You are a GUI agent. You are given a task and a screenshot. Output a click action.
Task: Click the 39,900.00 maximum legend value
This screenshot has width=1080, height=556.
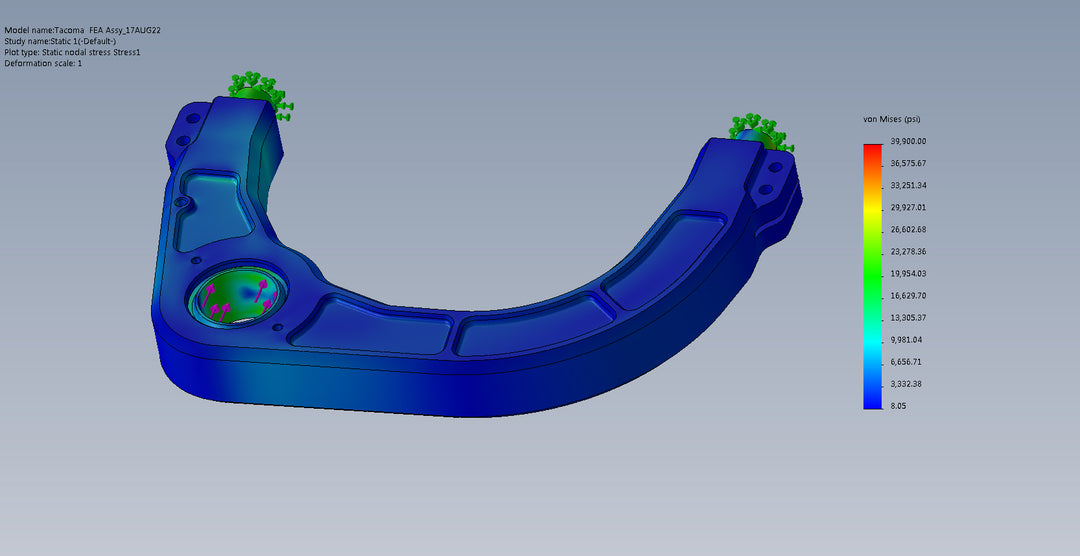(x=906, y=141)
